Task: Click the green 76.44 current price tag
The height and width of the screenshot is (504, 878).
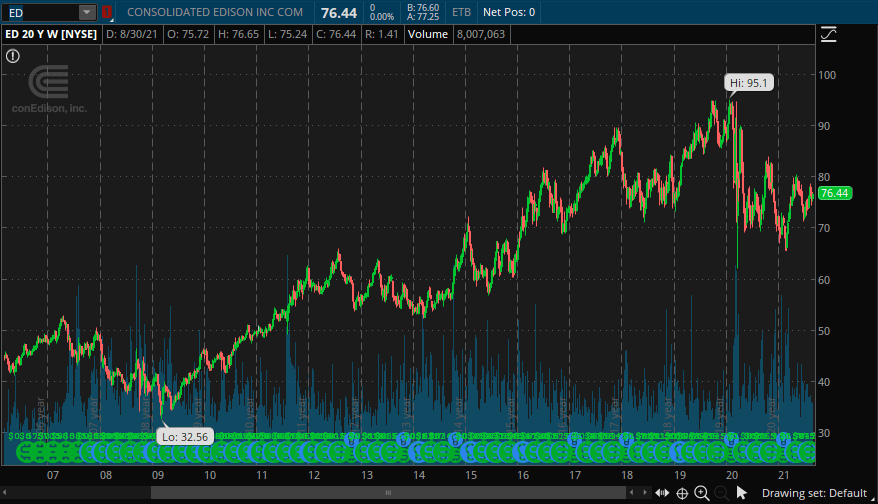Action: click(x=835, y=193)
